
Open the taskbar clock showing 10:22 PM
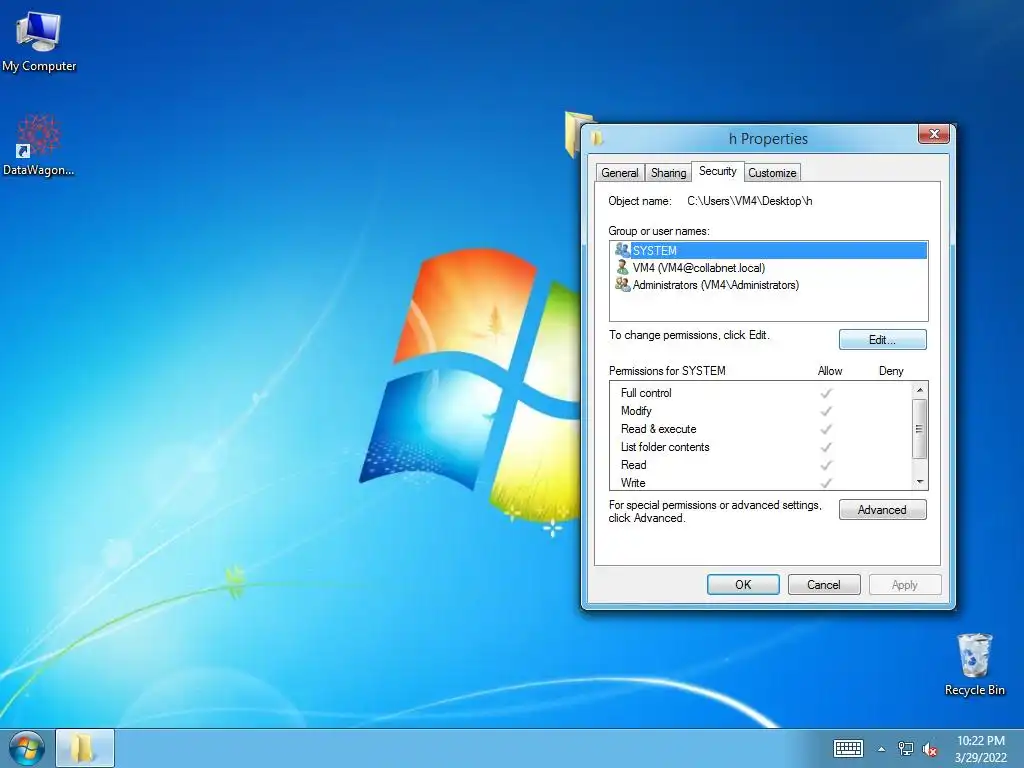tap(980, 749)
